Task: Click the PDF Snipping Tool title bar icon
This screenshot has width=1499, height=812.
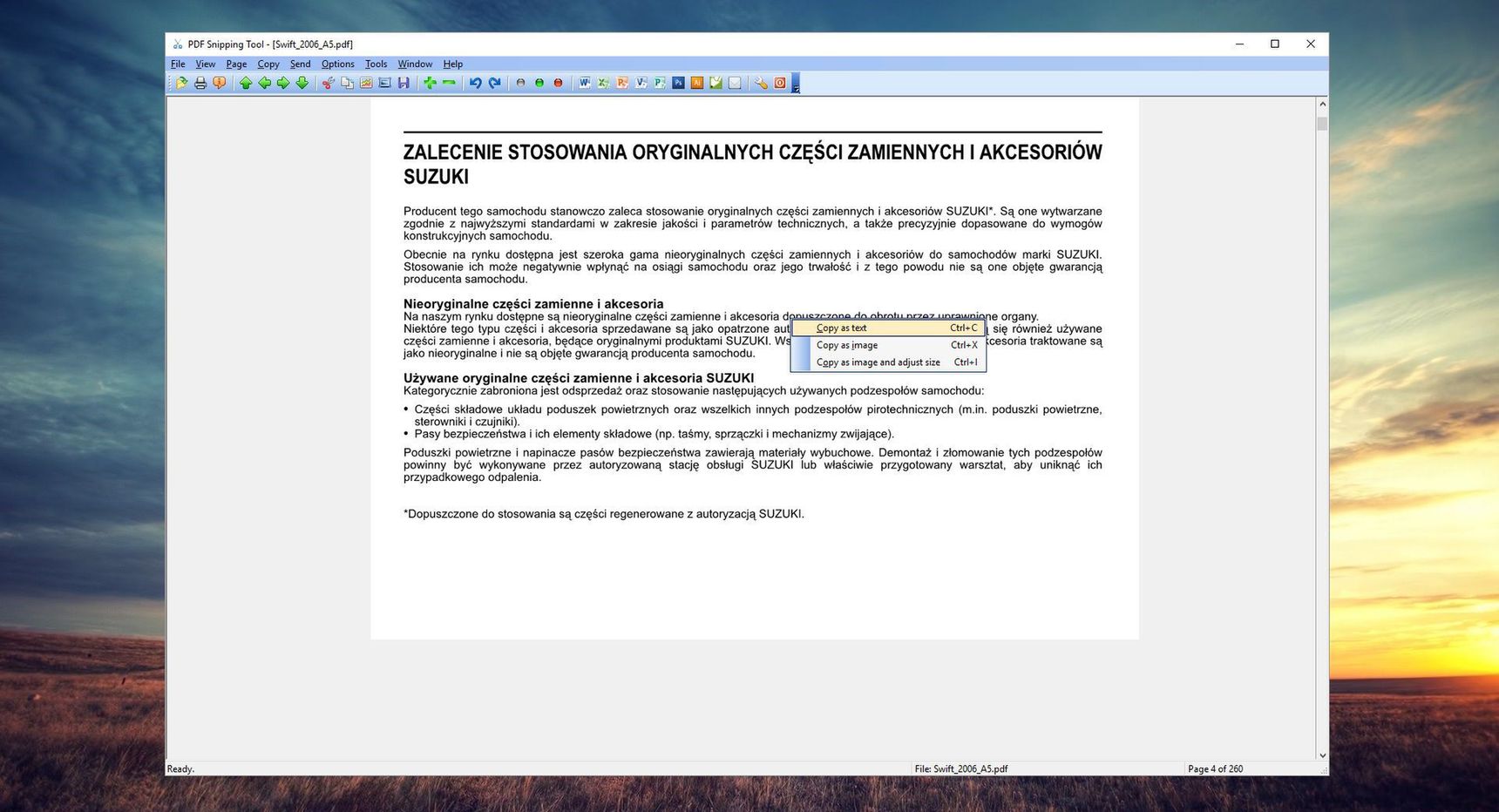Action: 178,44
